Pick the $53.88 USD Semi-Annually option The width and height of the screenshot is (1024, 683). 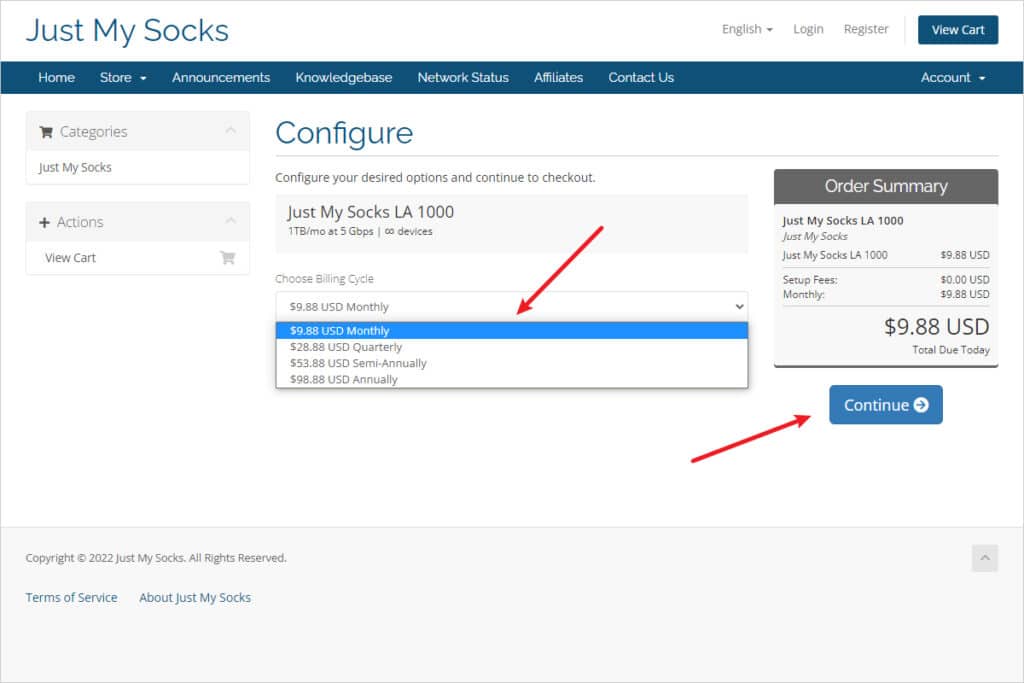point(512,363)
